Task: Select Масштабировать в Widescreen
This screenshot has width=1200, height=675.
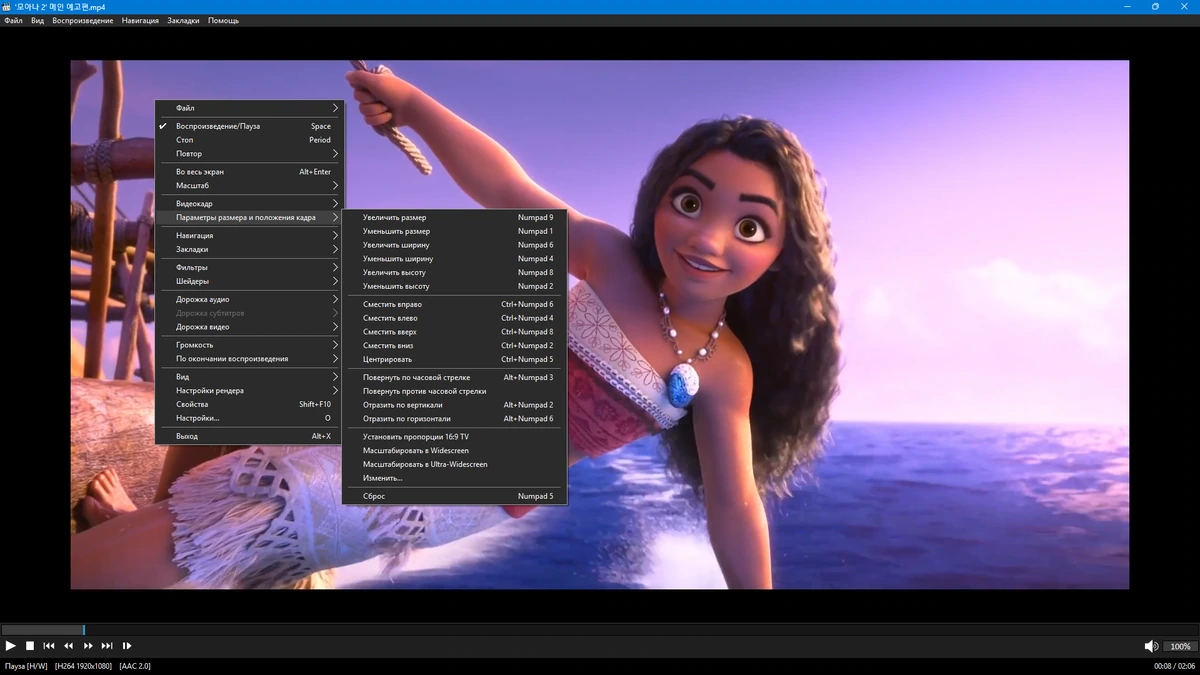Action: [x=455, y=451]
